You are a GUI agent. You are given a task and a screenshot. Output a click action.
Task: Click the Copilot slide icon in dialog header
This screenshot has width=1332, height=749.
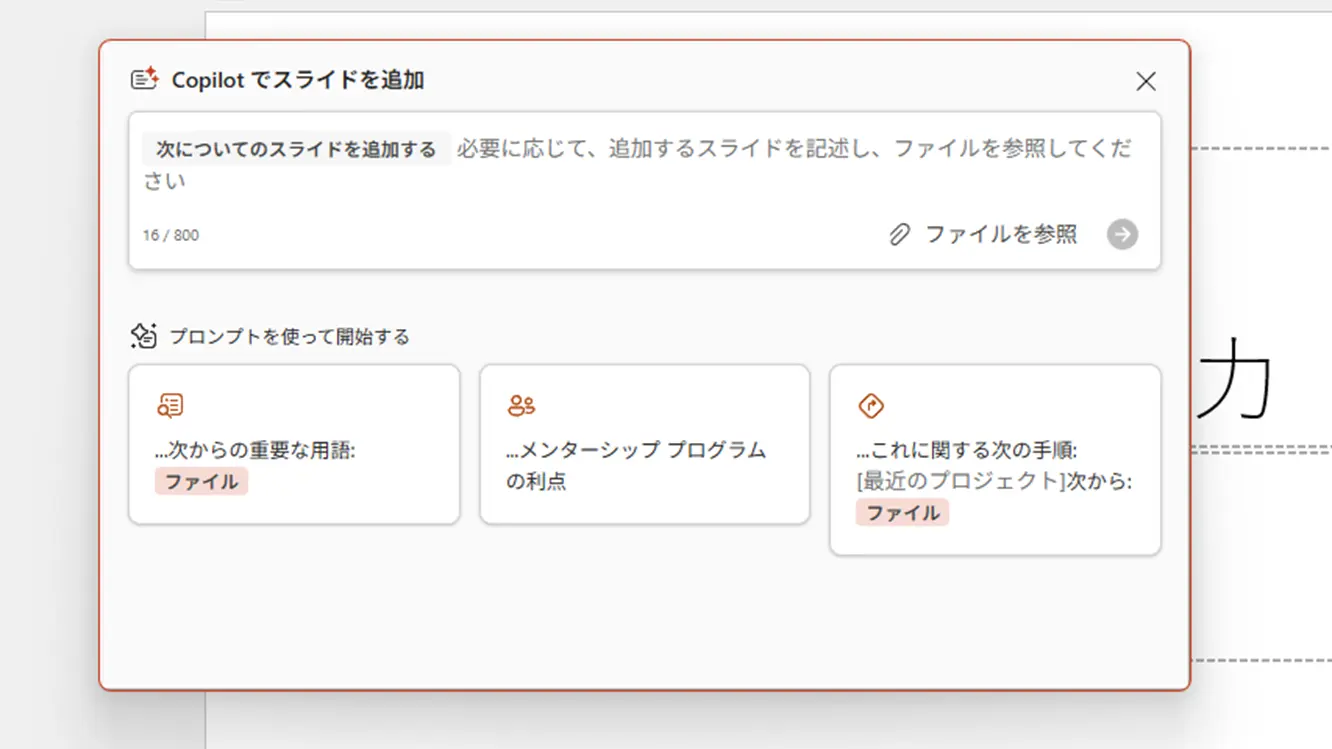(145, 79)
